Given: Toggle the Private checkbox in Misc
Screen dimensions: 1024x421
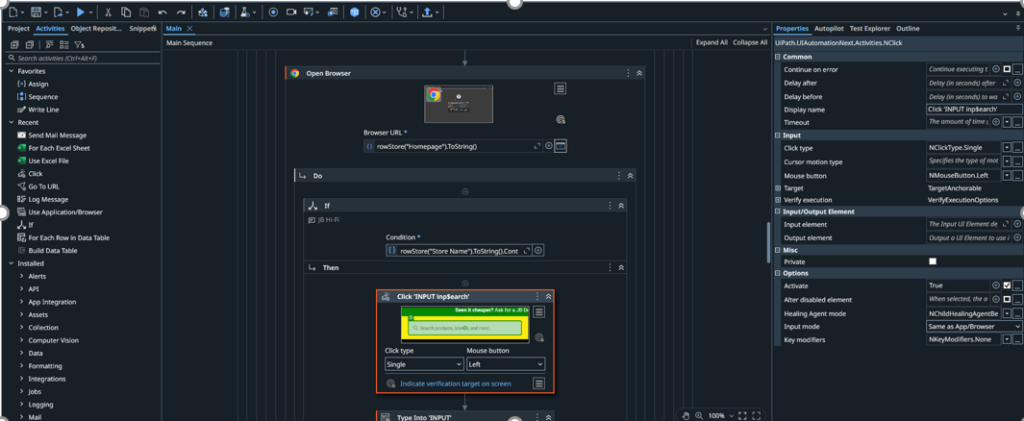Looking at the screenshot, I should point(933,261).
